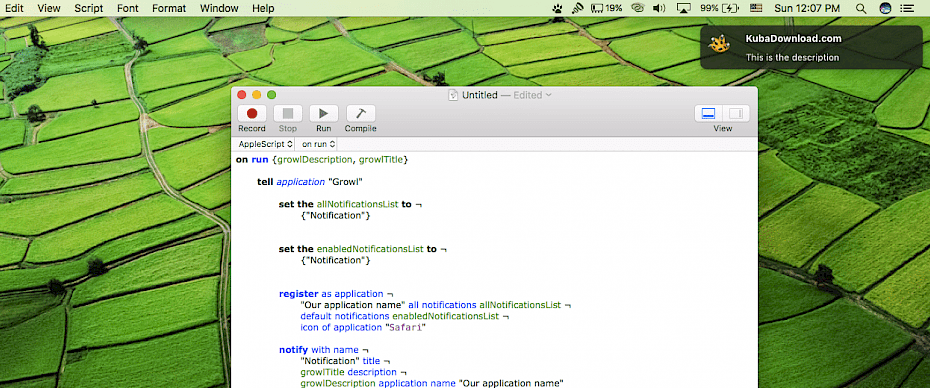Click the battery 99% status icon
The width and height of the screenshot is (930, 388).
tap(719, 8)
